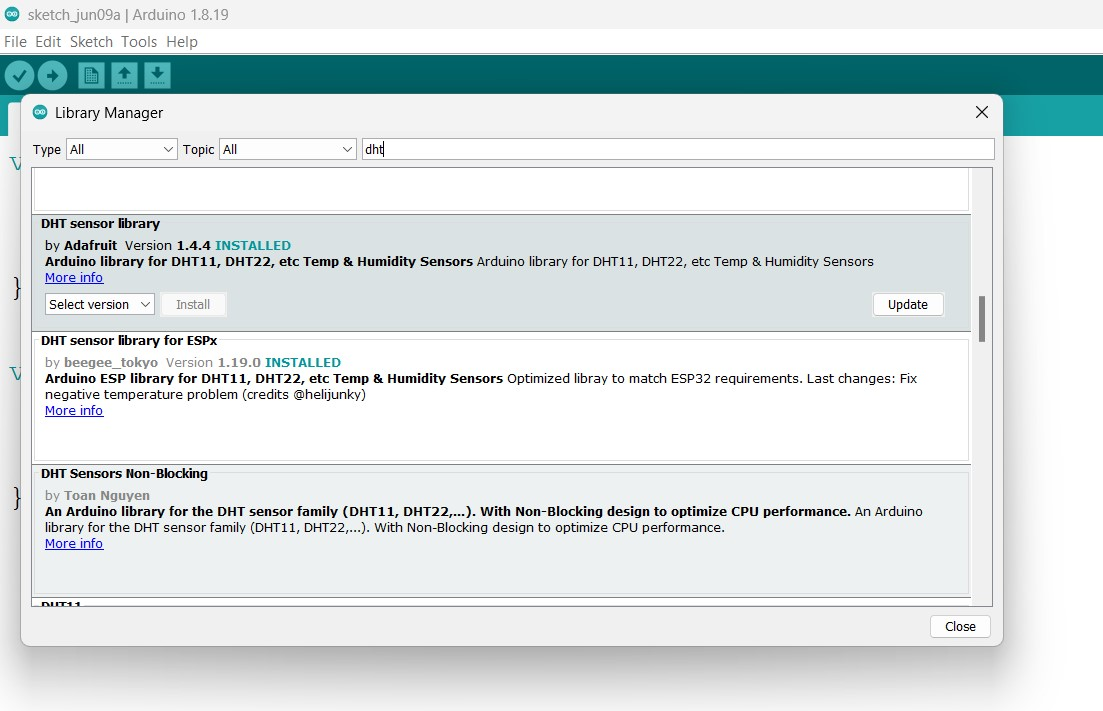The height and width of the screenshot is (711, 1103).
Task: Open the File menu
Action: coord(15,42)
